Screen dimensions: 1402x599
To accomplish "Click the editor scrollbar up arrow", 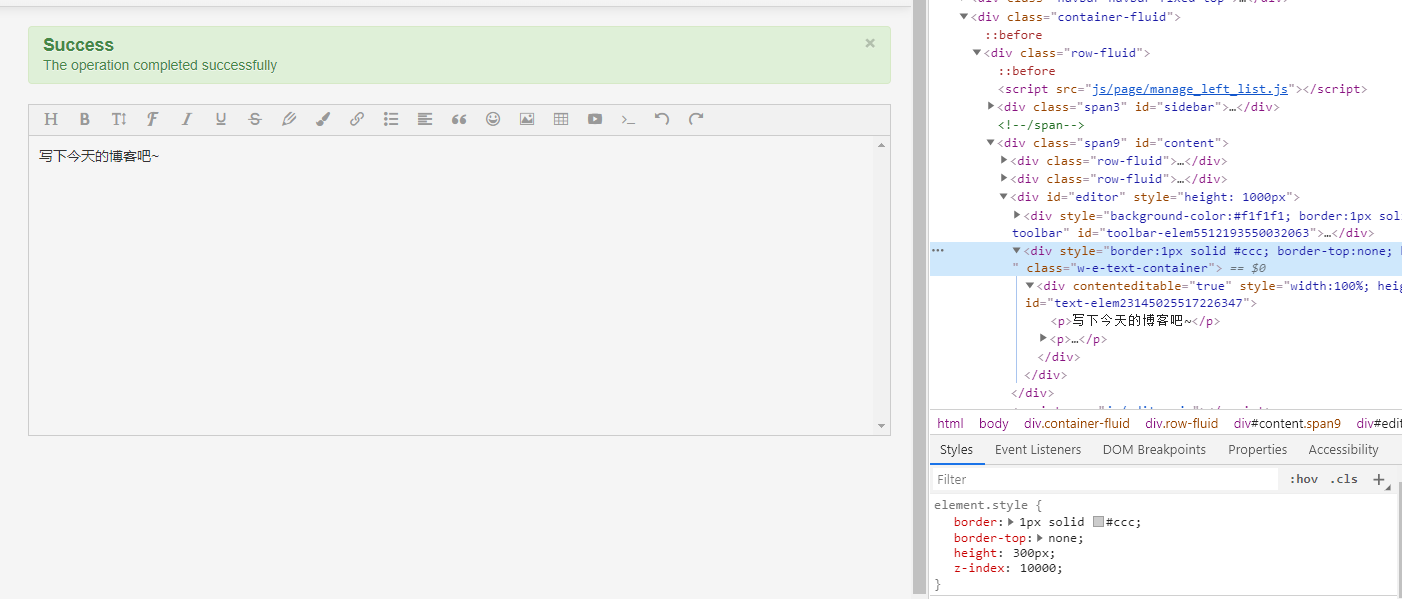I will coord(881,145).
